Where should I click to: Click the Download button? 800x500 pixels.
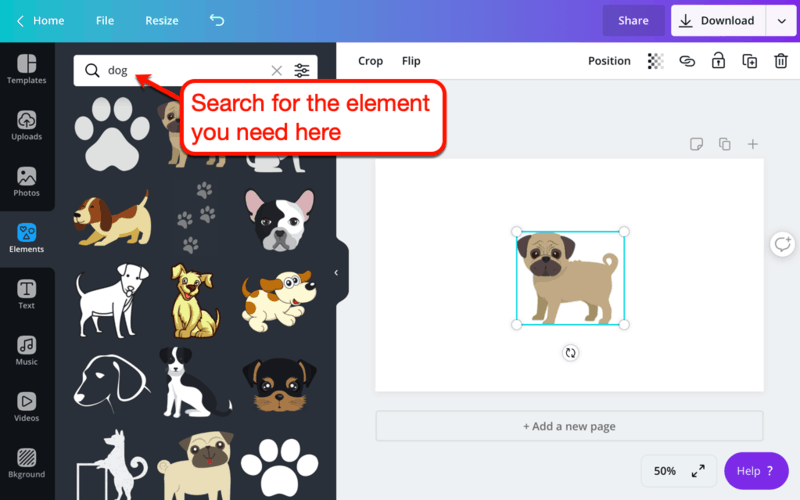(x=718, y=20)
